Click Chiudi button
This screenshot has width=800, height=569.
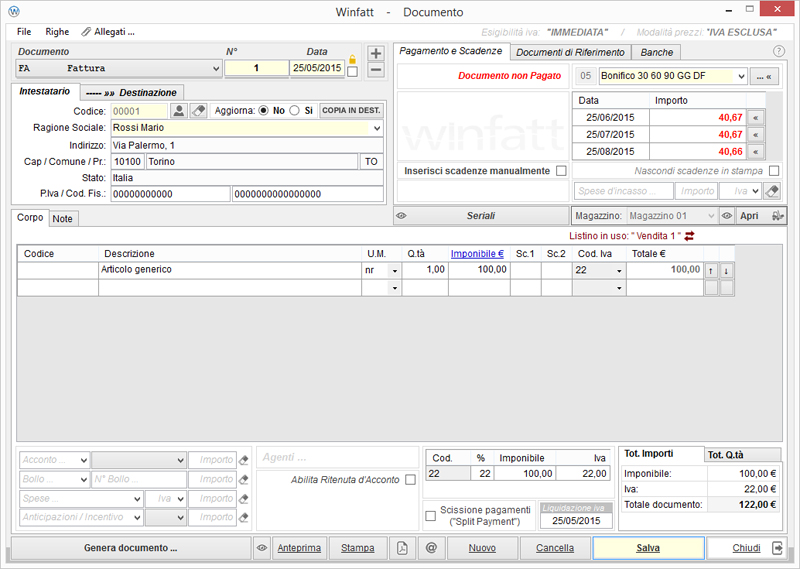746,548
